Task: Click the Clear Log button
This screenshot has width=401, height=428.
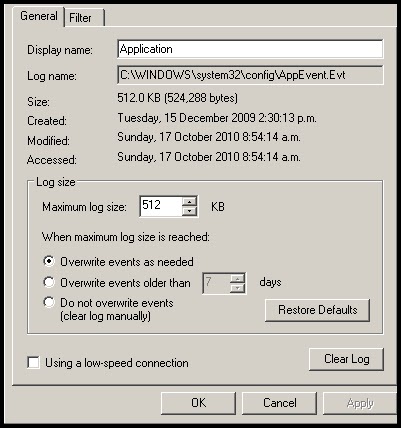Action: (346, 359)
